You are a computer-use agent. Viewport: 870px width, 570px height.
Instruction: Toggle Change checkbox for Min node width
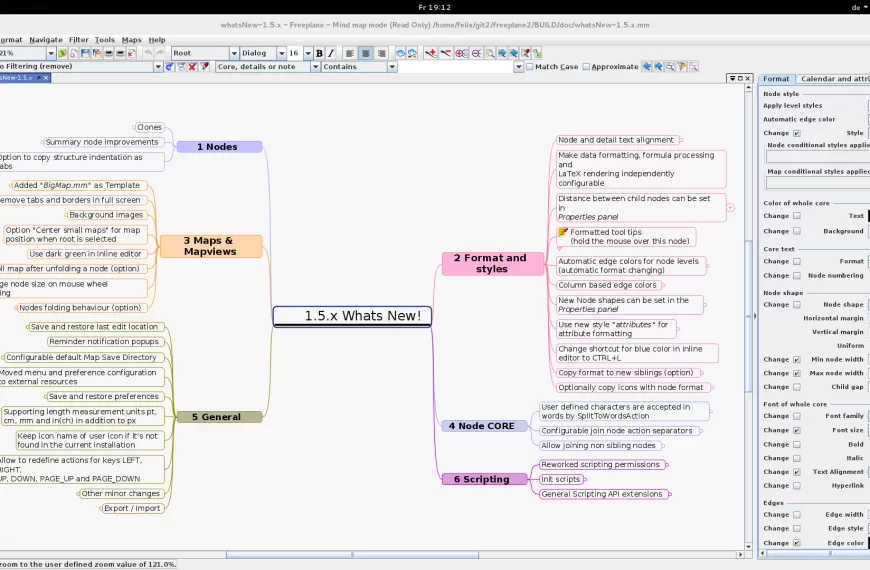click(x=797, y=360)
